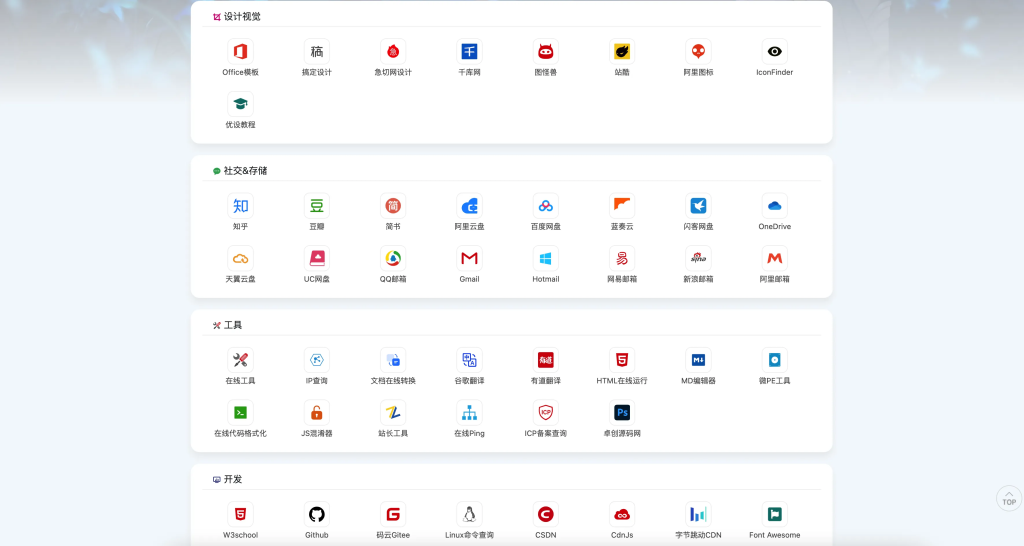Click the 在线Ping network icon
Screen dimensions: 1024x546
click(470, 412)
